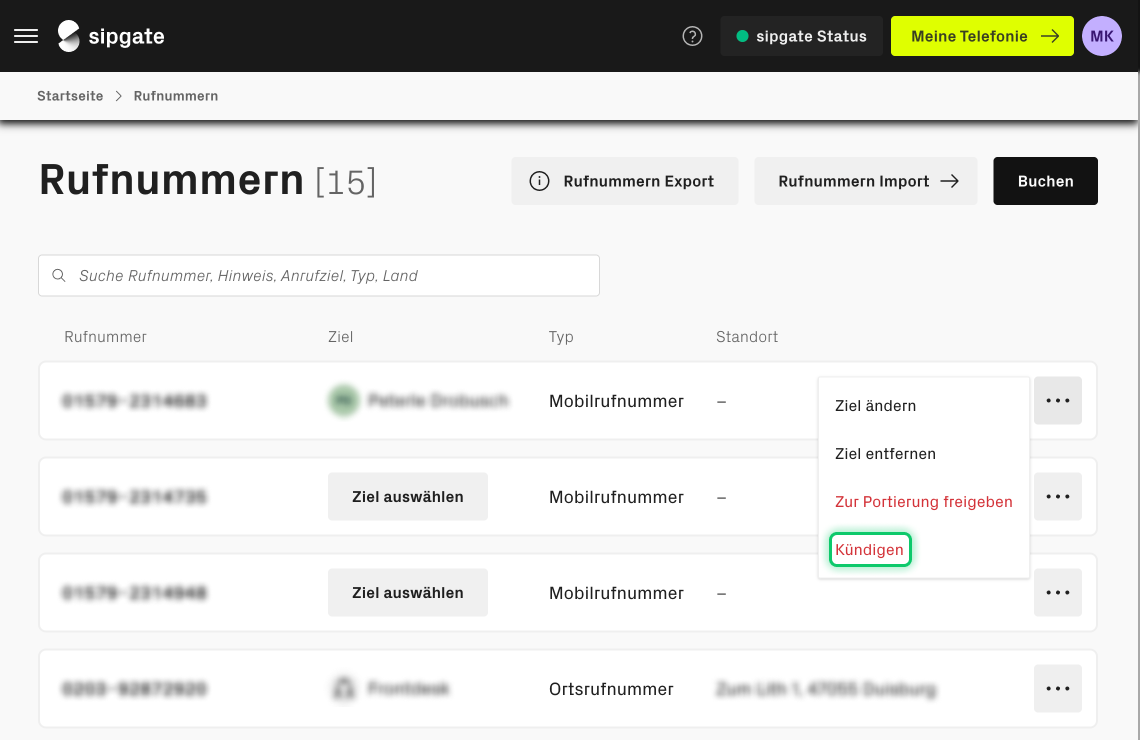Focus the Suche Rufnummer search field
Screen dimensions: 1140x740
(330, 276)
